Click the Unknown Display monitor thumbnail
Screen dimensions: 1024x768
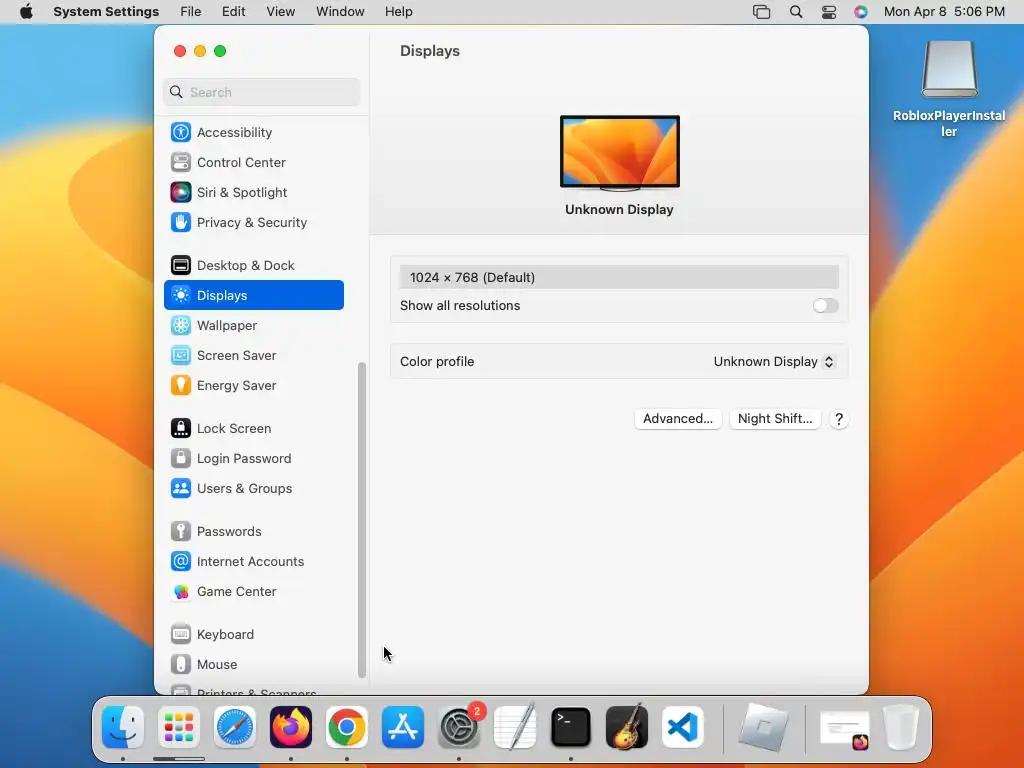[x=620, y=153]
